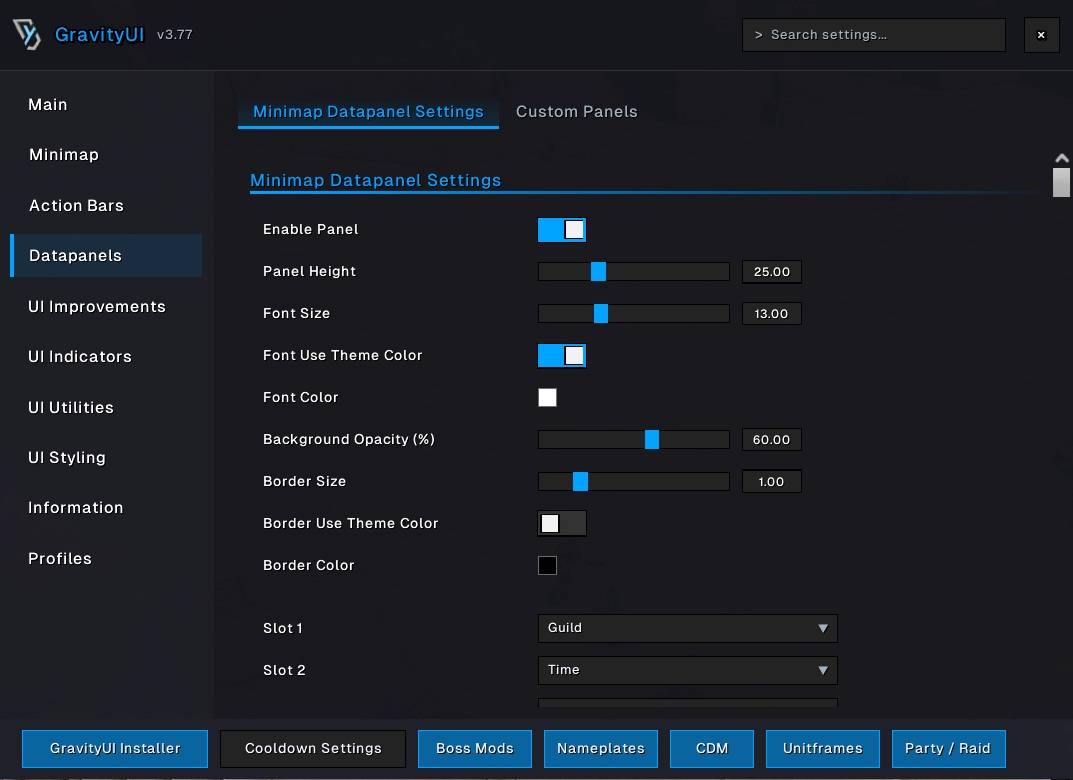The width and height of the screenshot is (1073, 780).
Task: Open UI Improvements section
Action: click(96, 307)
